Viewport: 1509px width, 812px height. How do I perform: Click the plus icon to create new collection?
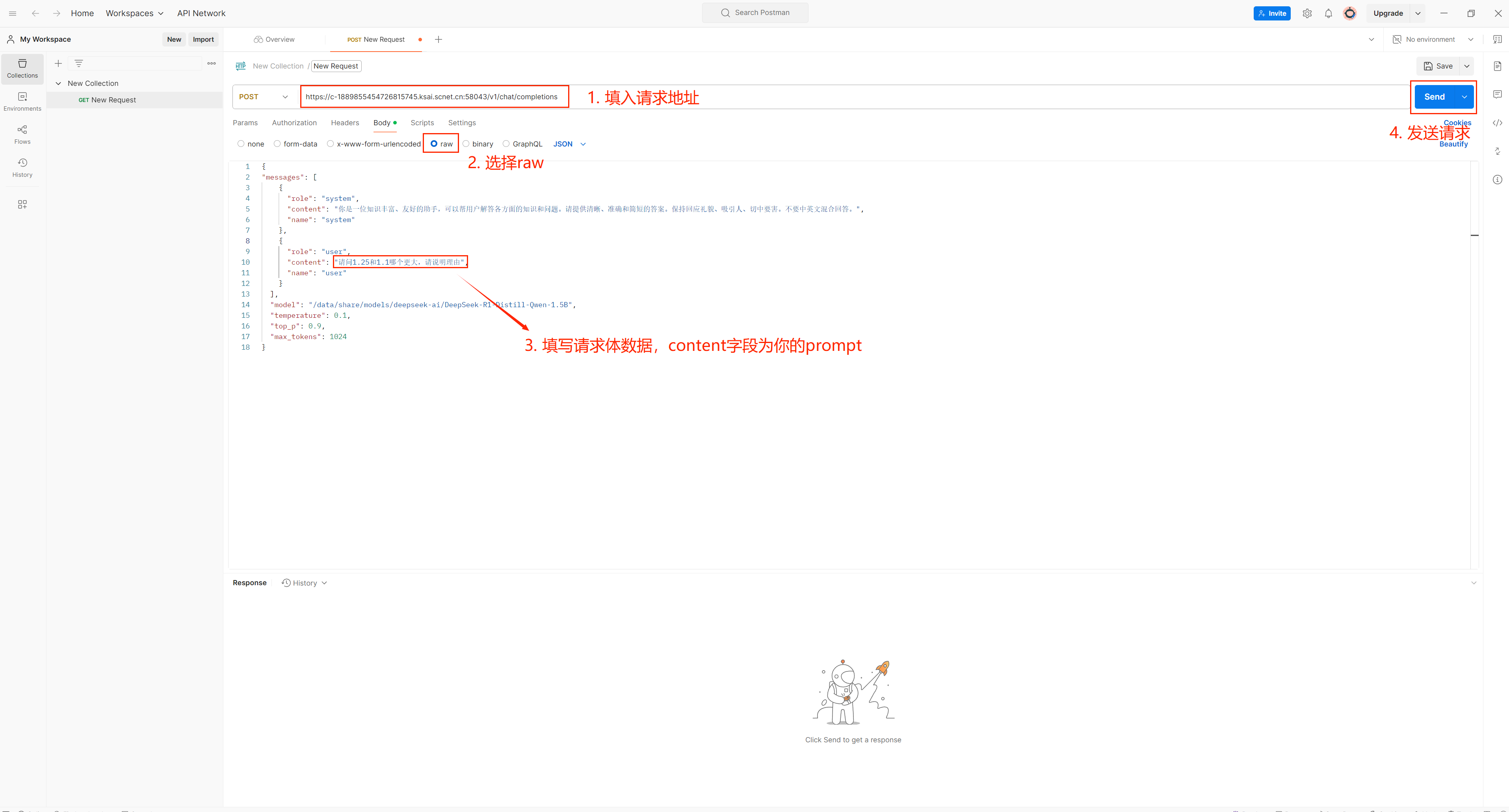[x=58, y=63]
